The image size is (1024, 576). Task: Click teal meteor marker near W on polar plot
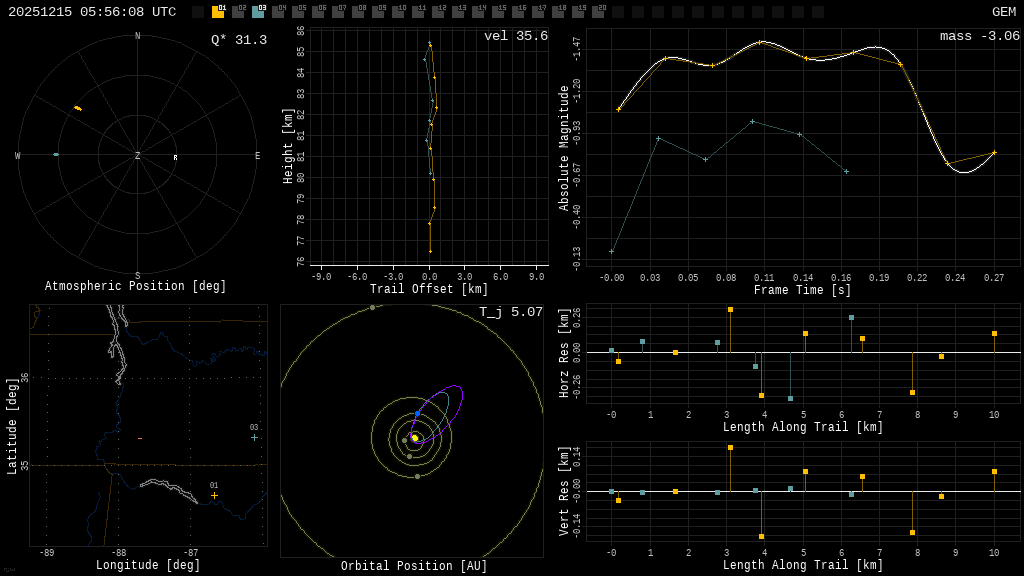[x=56, y=155]
